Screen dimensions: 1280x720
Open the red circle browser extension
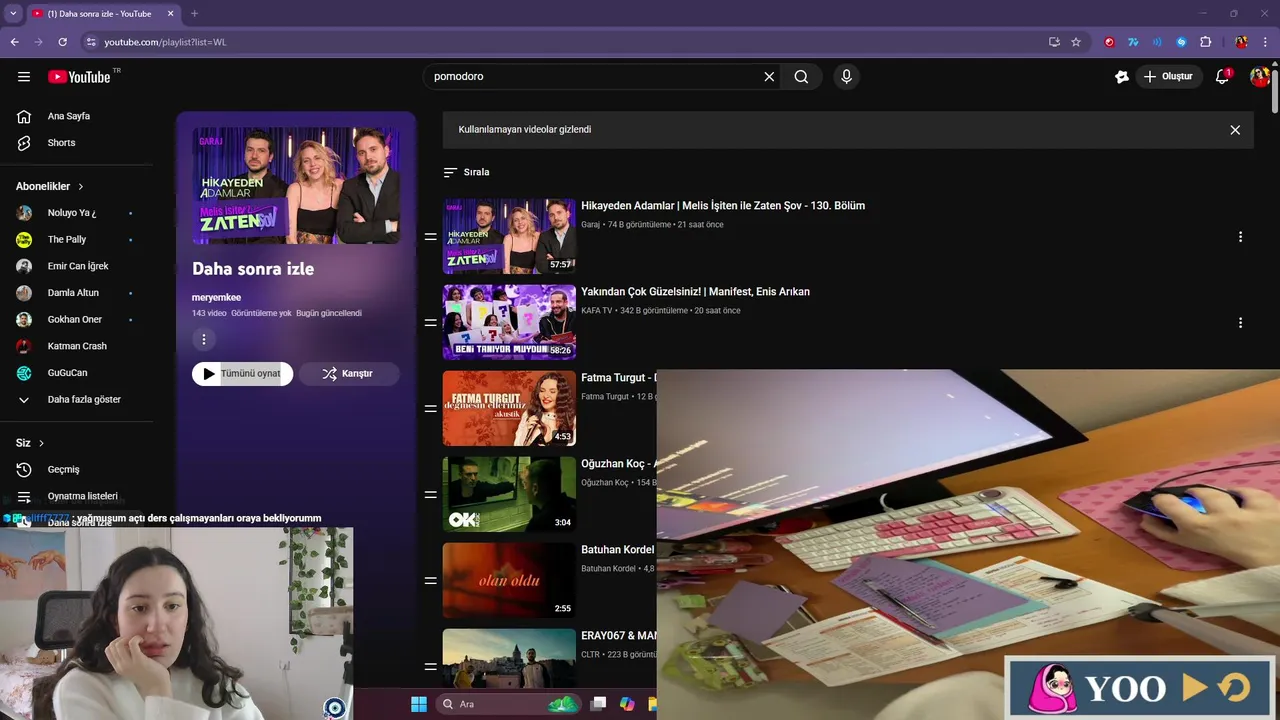point(1109,42)
